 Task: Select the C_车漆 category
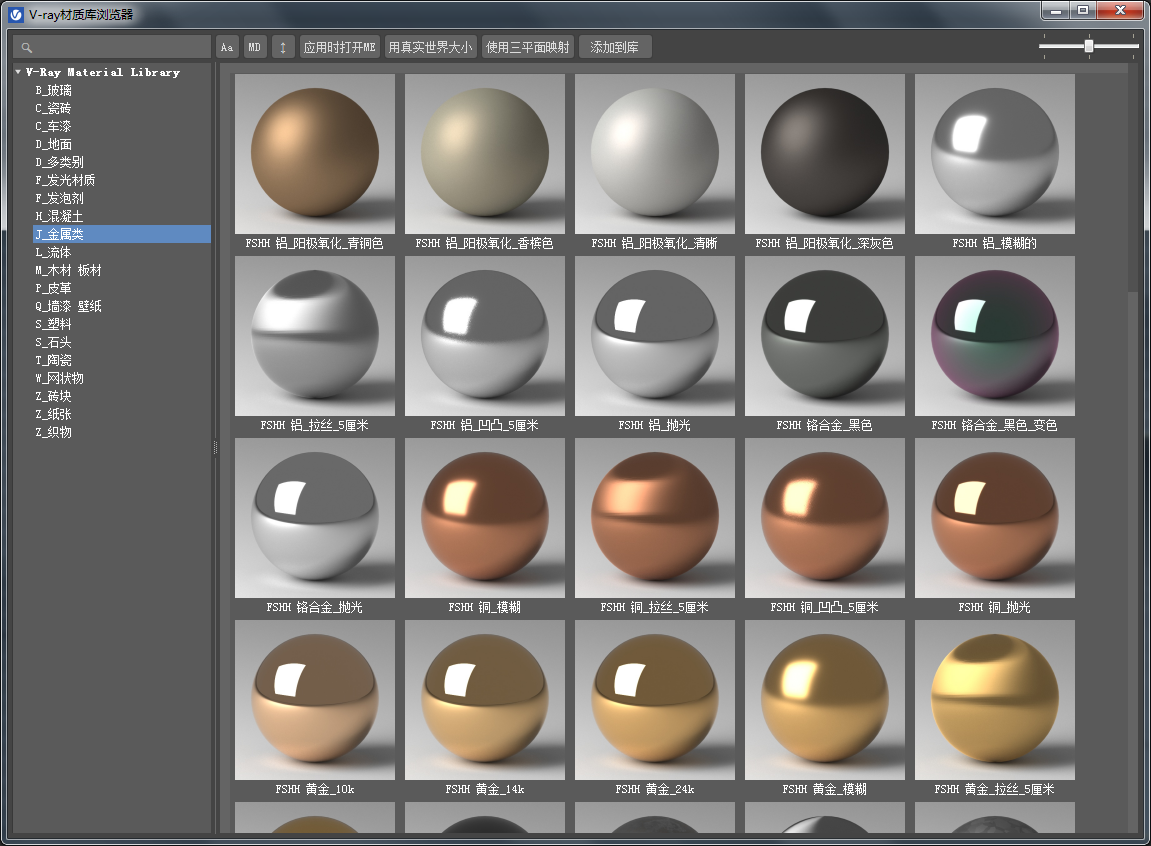(x=54, y=126)
